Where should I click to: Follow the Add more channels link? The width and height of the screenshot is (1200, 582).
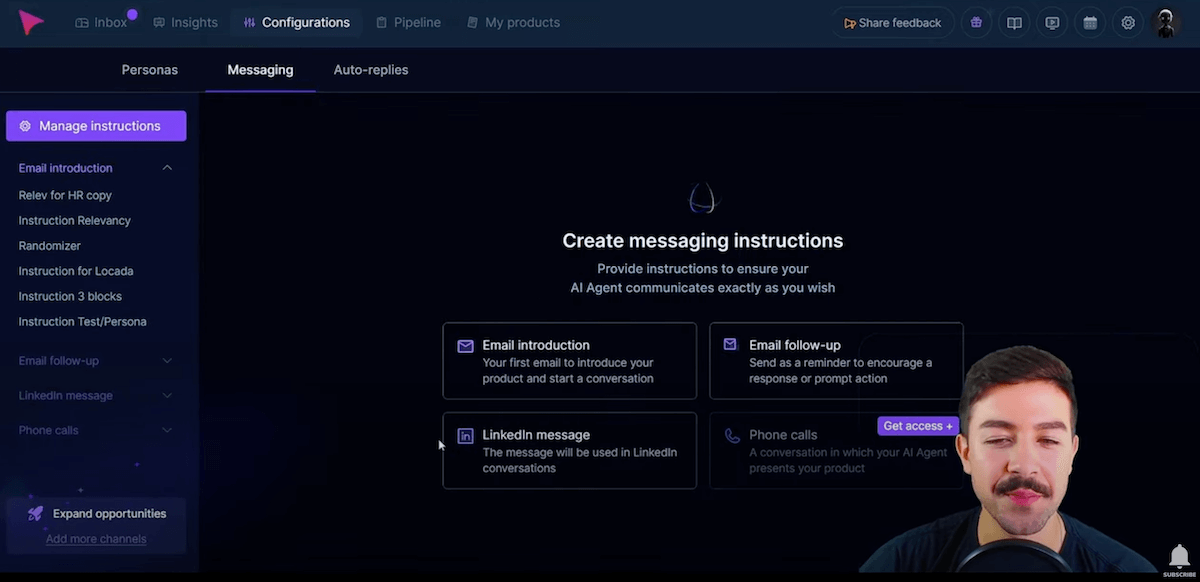tap(96, 539)
